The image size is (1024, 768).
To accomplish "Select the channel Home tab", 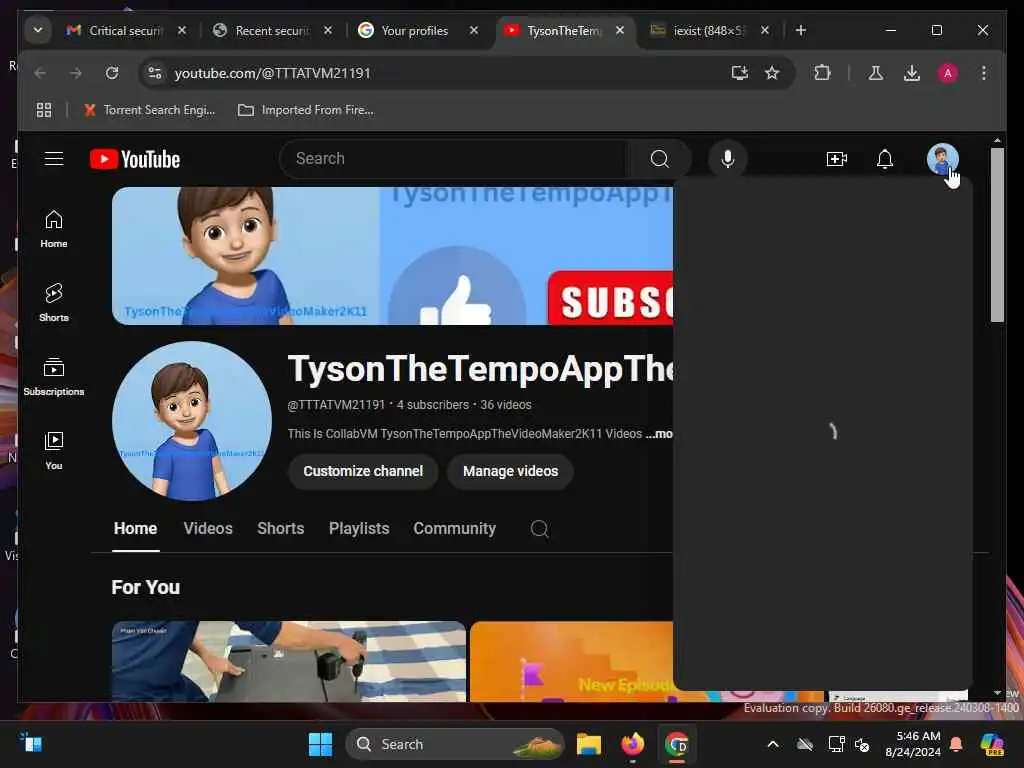I will coord(135,528).
